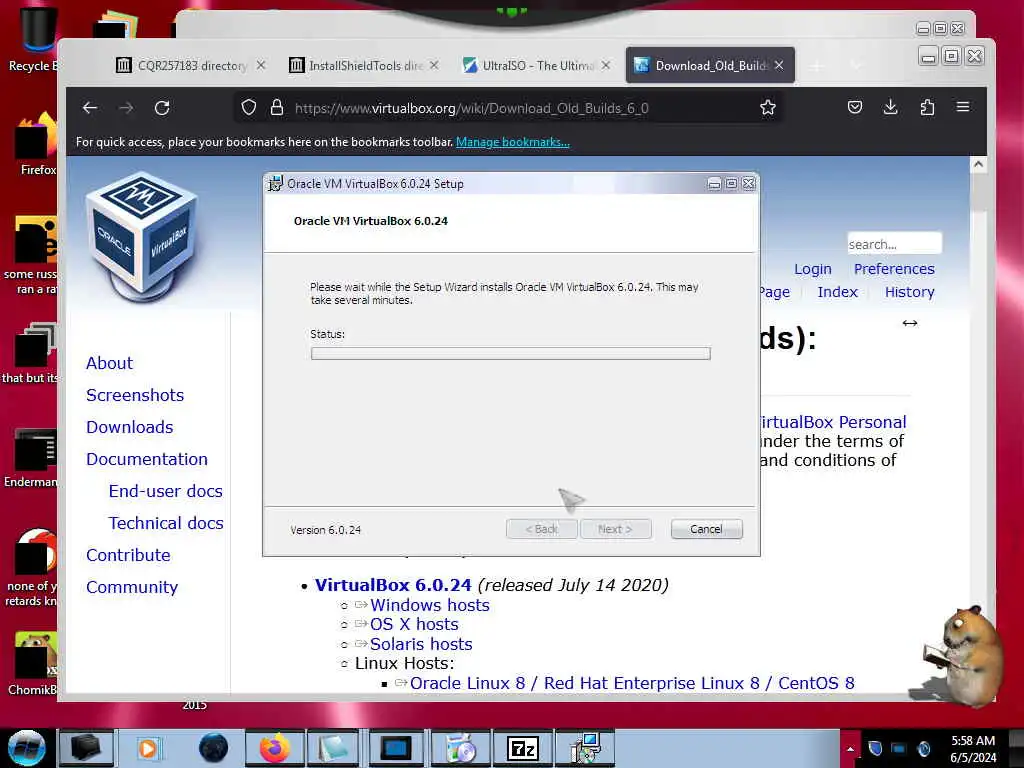Open the Firefox desktop shortcut
The image size is (1024, 768).
pyautogui.click(x=37, y=144)
